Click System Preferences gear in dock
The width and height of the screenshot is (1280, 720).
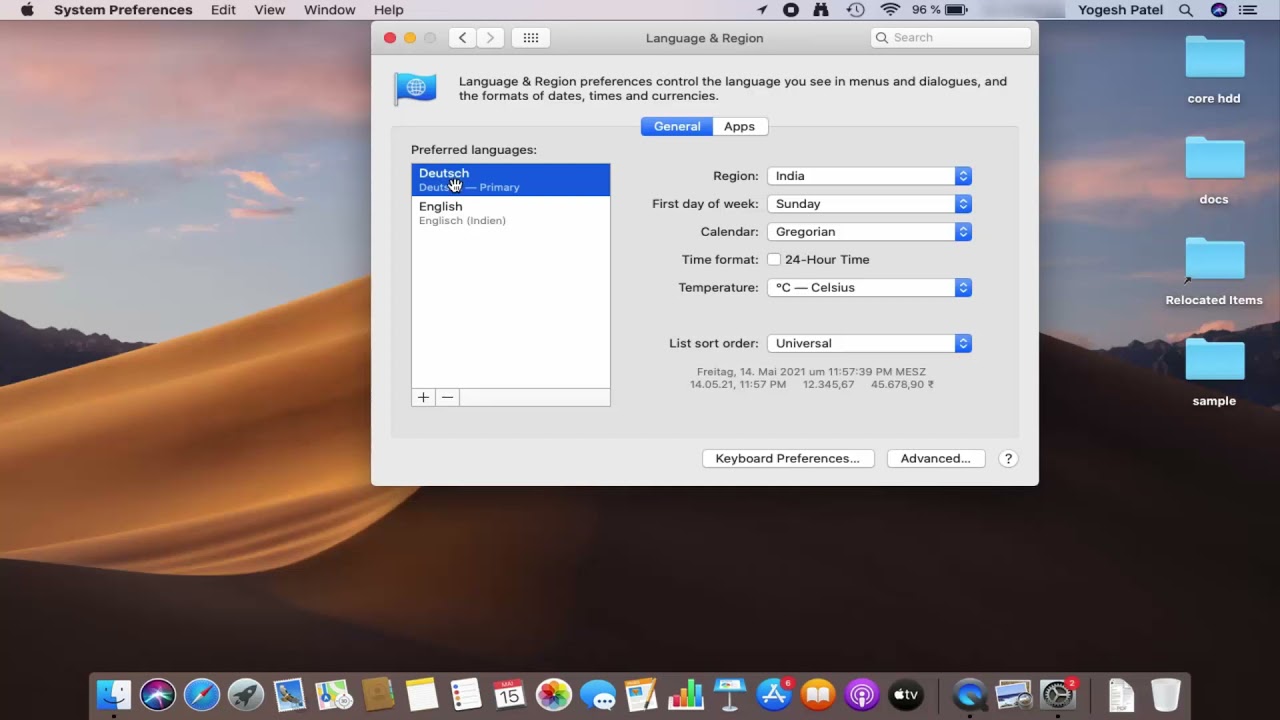1057,694
